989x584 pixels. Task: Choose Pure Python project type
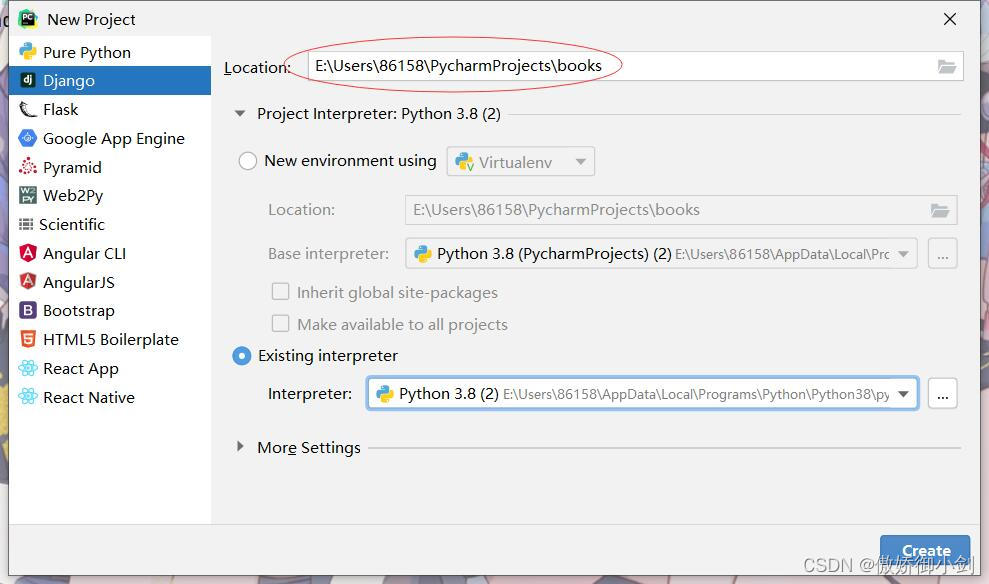pyautogui.click(x=110, y=52)
